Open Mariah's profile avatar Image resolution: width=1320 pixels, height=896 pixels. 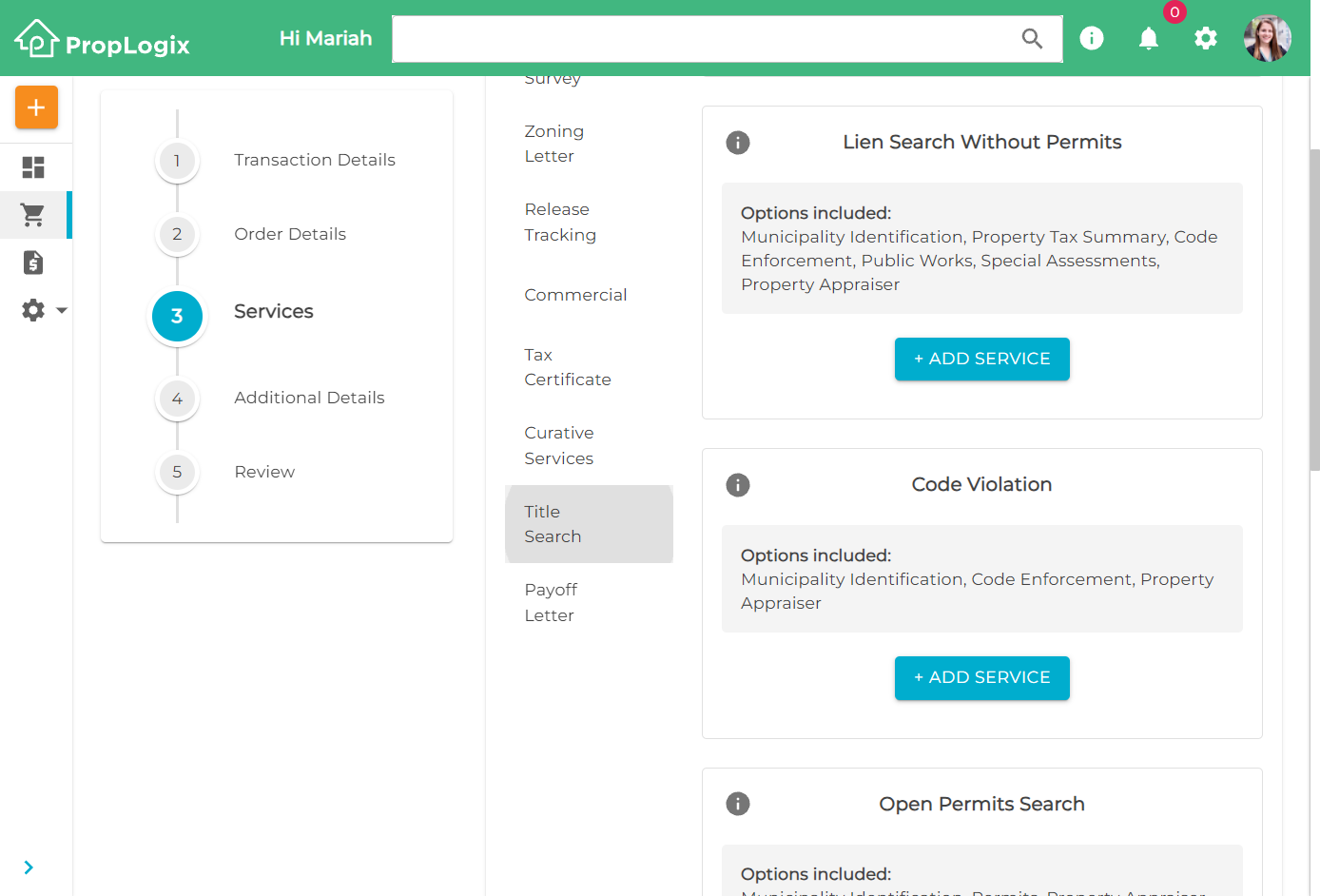(1268, 38)
